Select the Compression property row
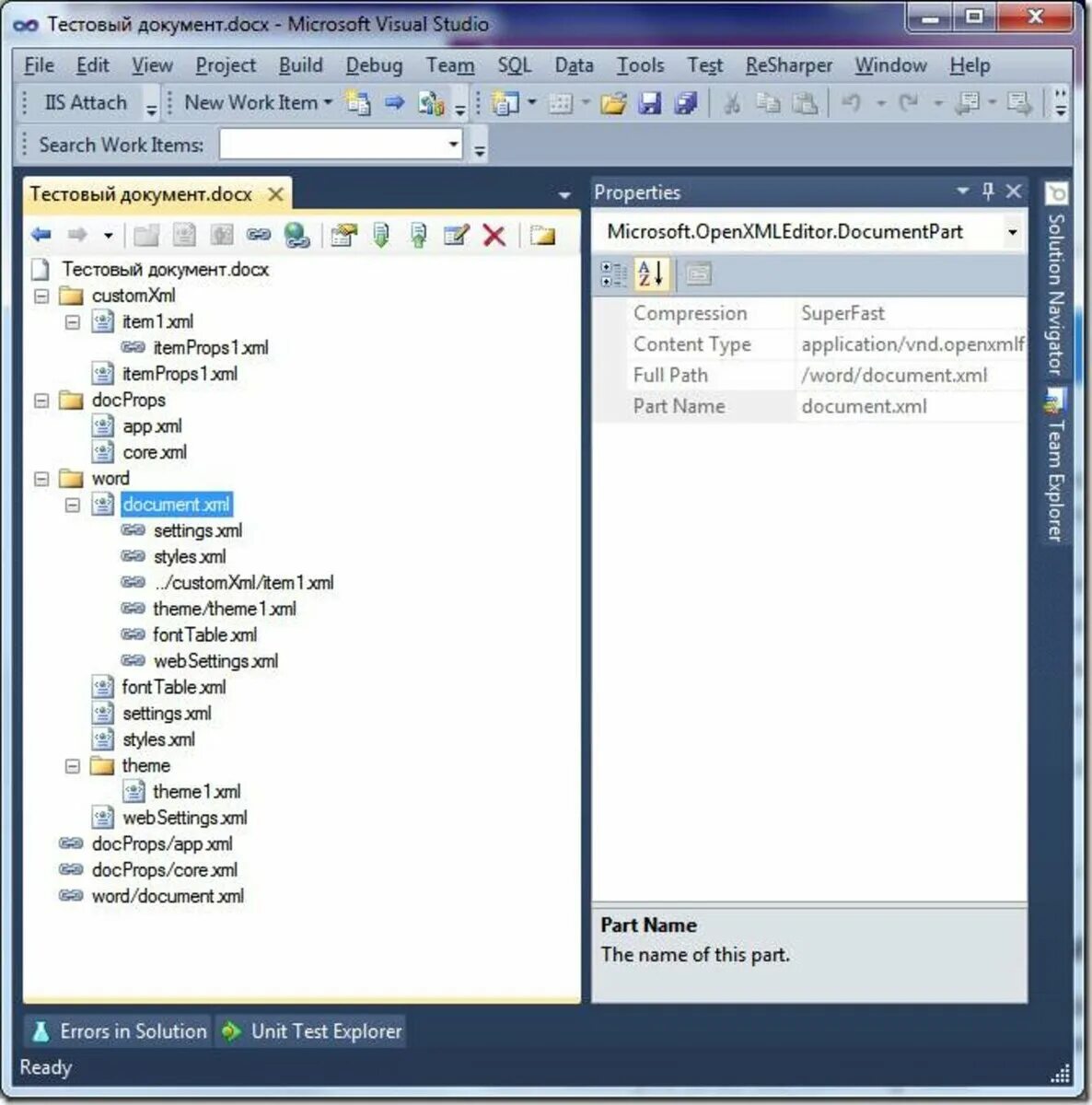This screenshot has width=1092, height=1105. [x=810, y=313]
